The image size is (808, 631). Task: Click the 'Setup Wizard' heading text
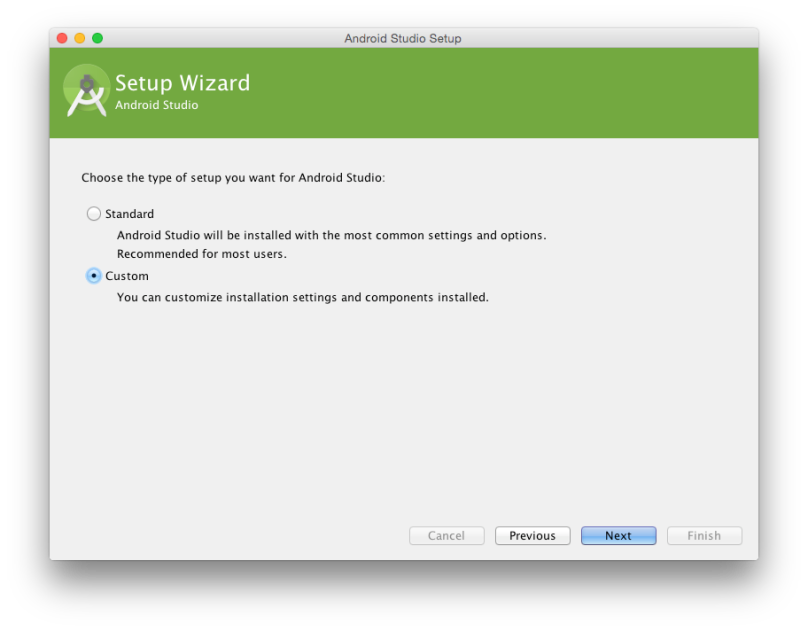(182, 83)
